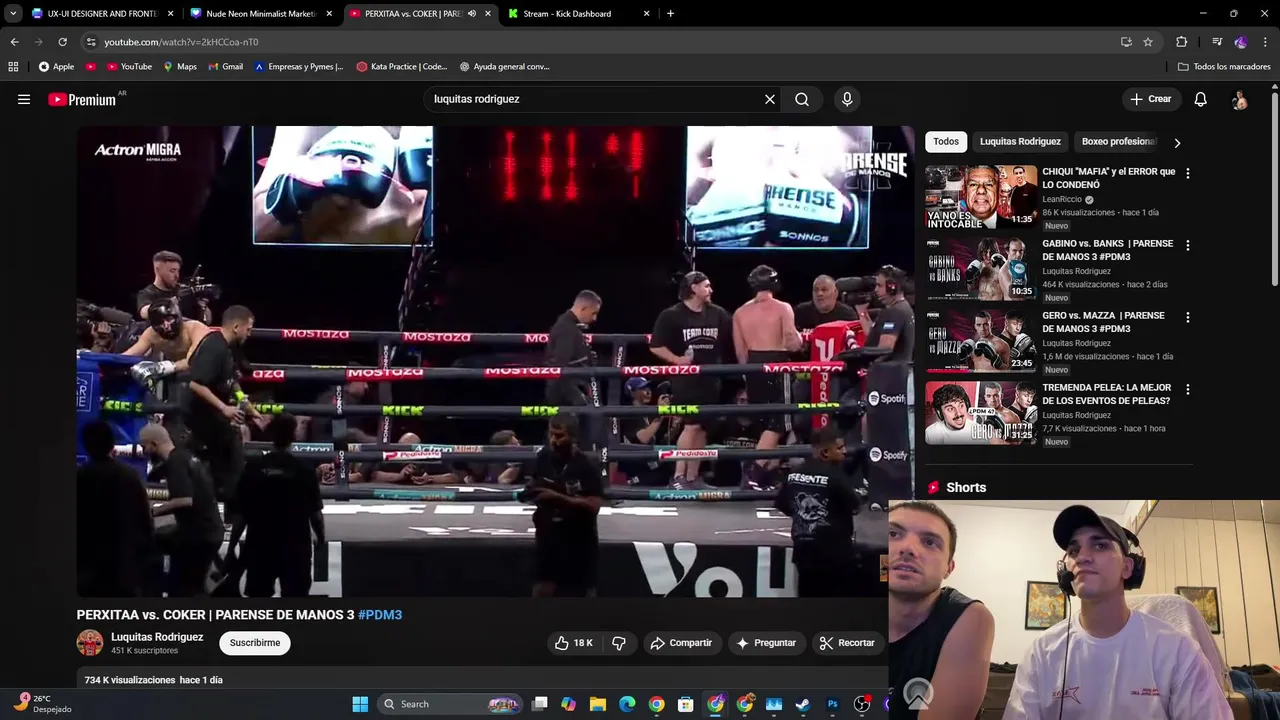Open Todos los marcadores folder
1280x720 pixels.
(x=1224, y=67)
